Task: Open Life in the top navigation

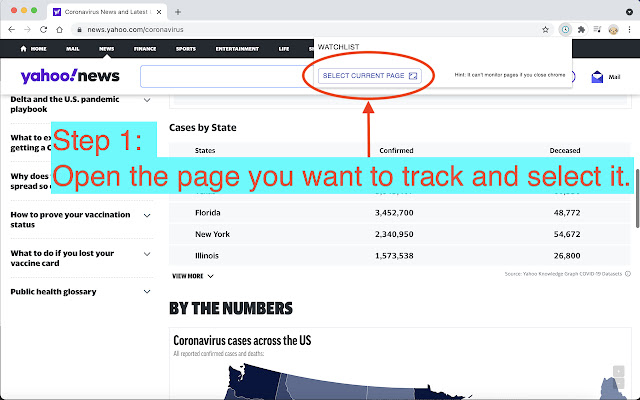Action: point(284,49)
